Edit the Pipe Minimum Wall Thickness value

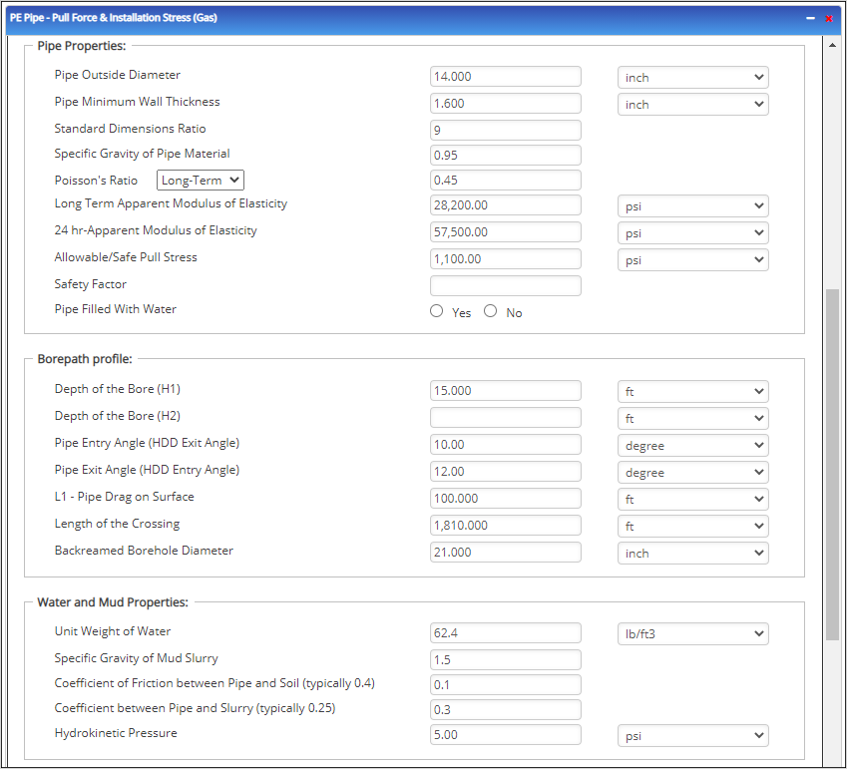505,103
